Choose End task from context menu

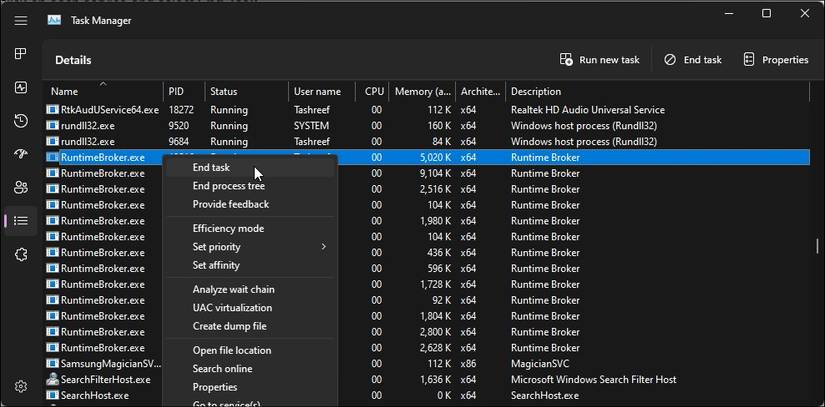[x=250, y=167]
